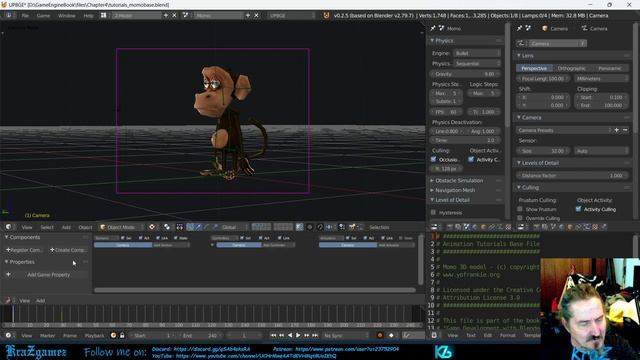
Task: Toggle snap magnet icon in viewport header
Action: click(x=320, y=227)
